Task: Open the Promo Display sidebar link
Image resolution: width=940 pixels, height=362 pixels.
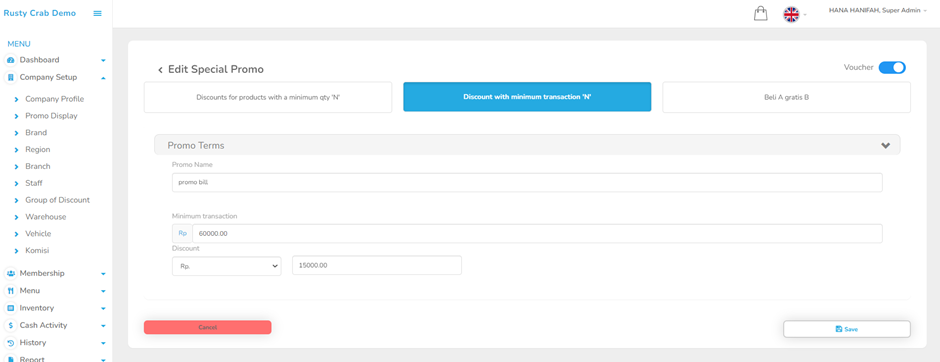Action: coord(51,116)
